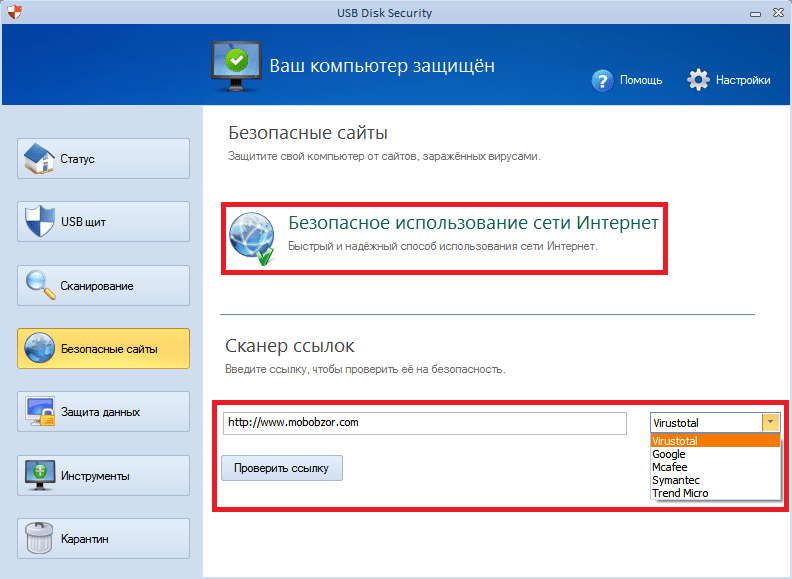Minimize the USB Disk Security window
Image resolution: width=792 pixels, height=579 pixels.
(x=756, y=14)
